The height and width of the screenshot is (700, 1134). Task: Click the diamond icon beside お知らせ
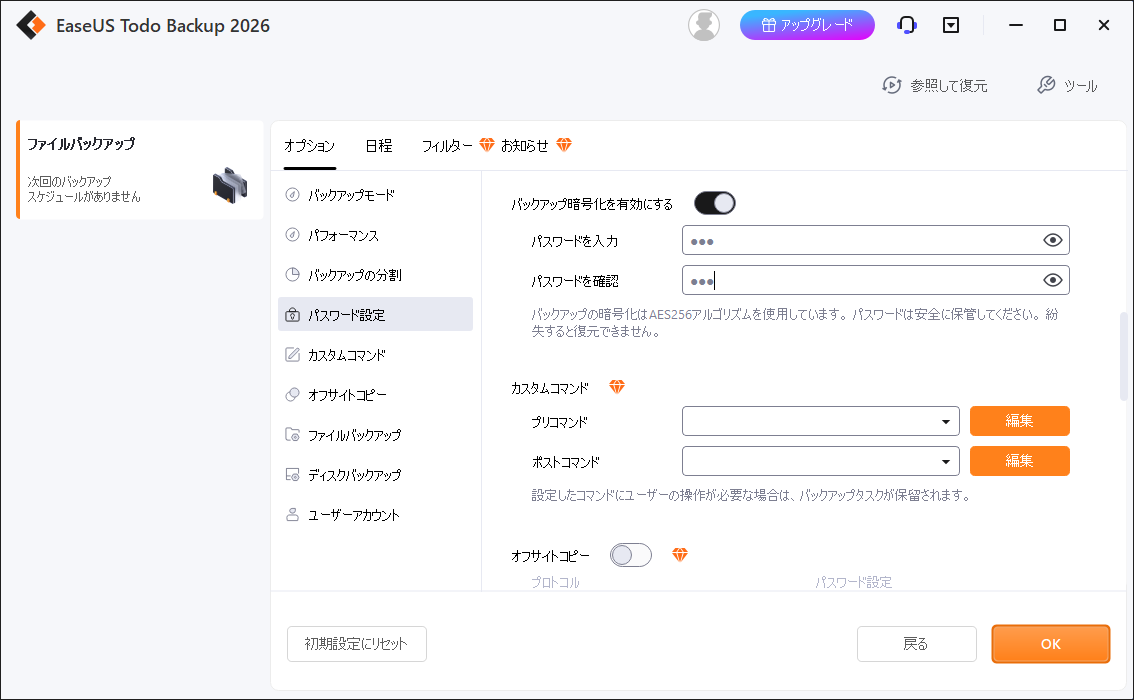pos(564,145)
